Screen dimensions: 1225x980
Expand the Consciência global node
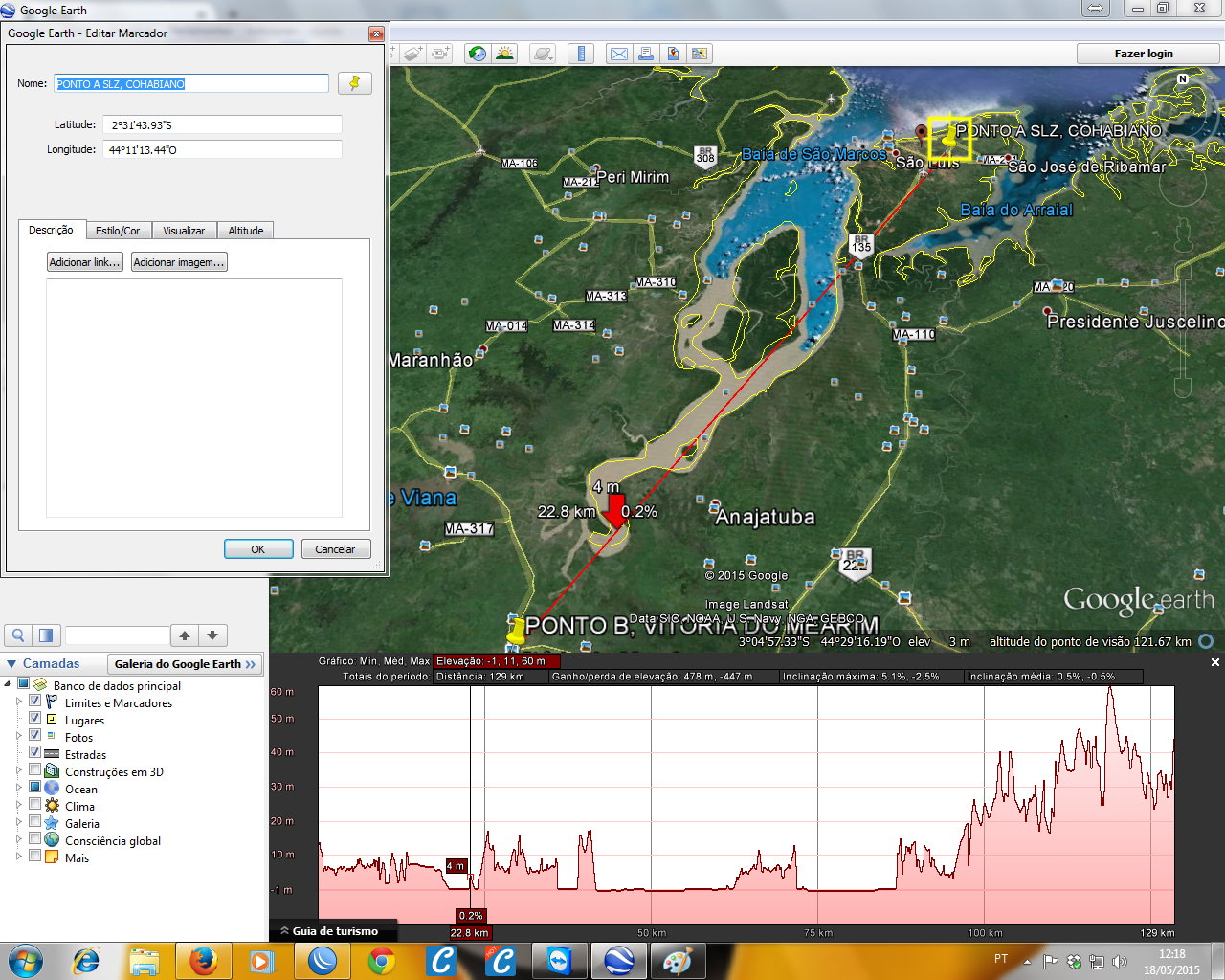(19, 840)
